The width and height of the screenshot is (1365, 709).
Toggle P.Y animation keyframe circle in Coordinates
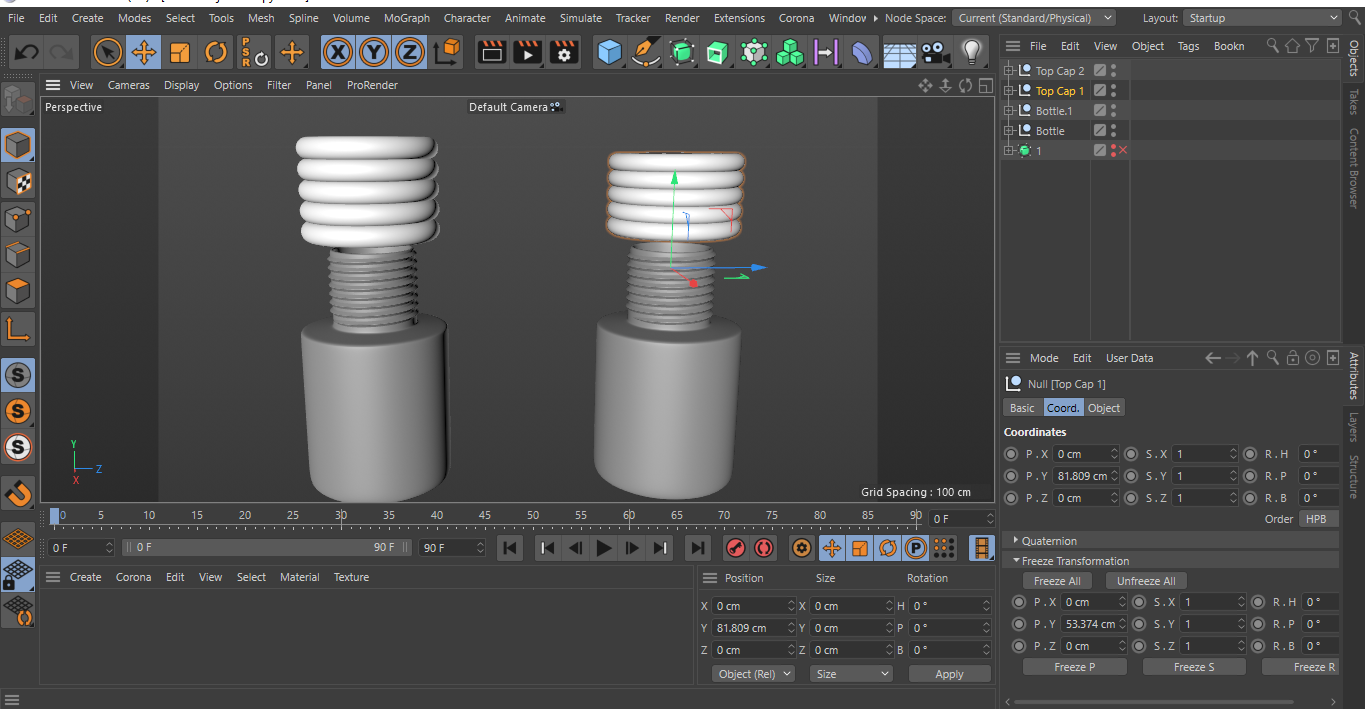[1011, 476]
